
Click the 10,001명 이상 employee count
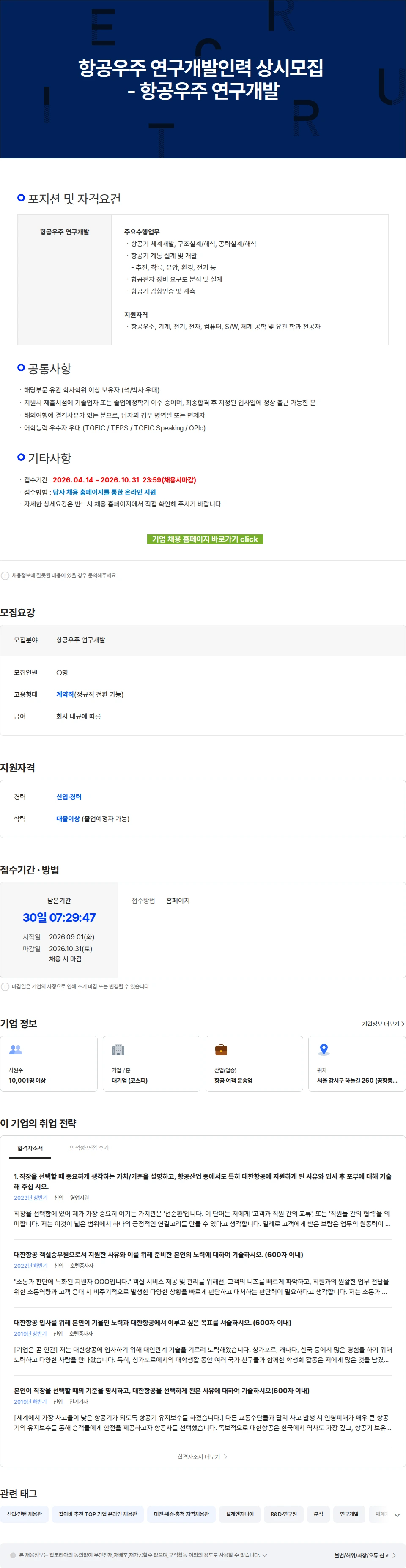pyautogui.click(x=27, y=1080)
